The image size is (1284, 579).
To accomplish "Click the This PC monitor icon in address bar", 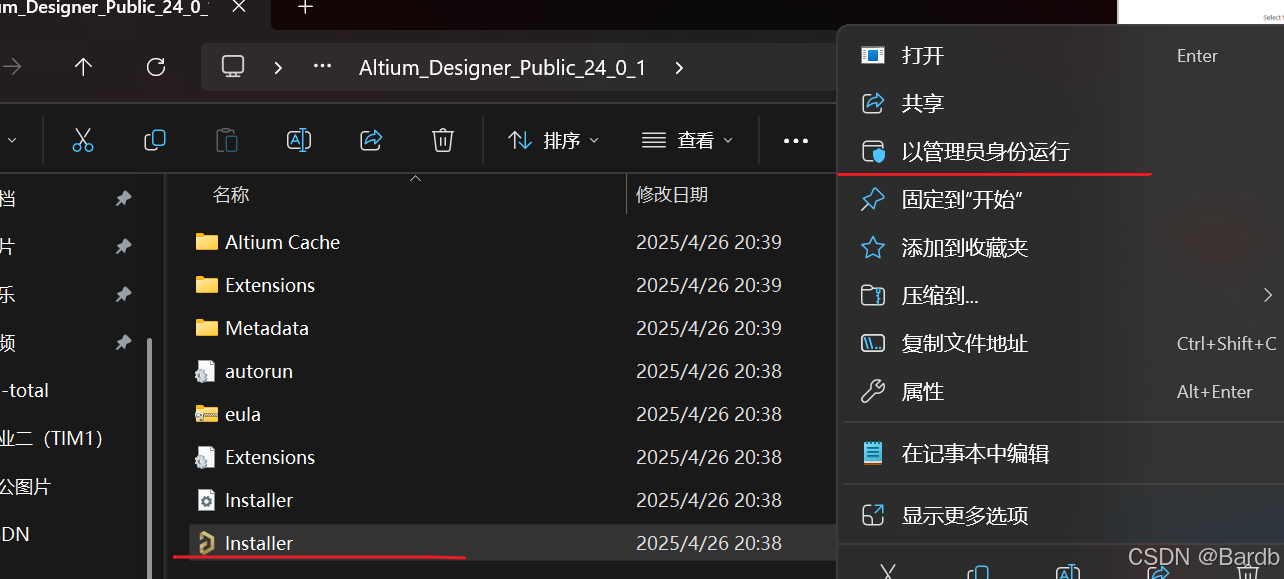I will tap(233, 67).
